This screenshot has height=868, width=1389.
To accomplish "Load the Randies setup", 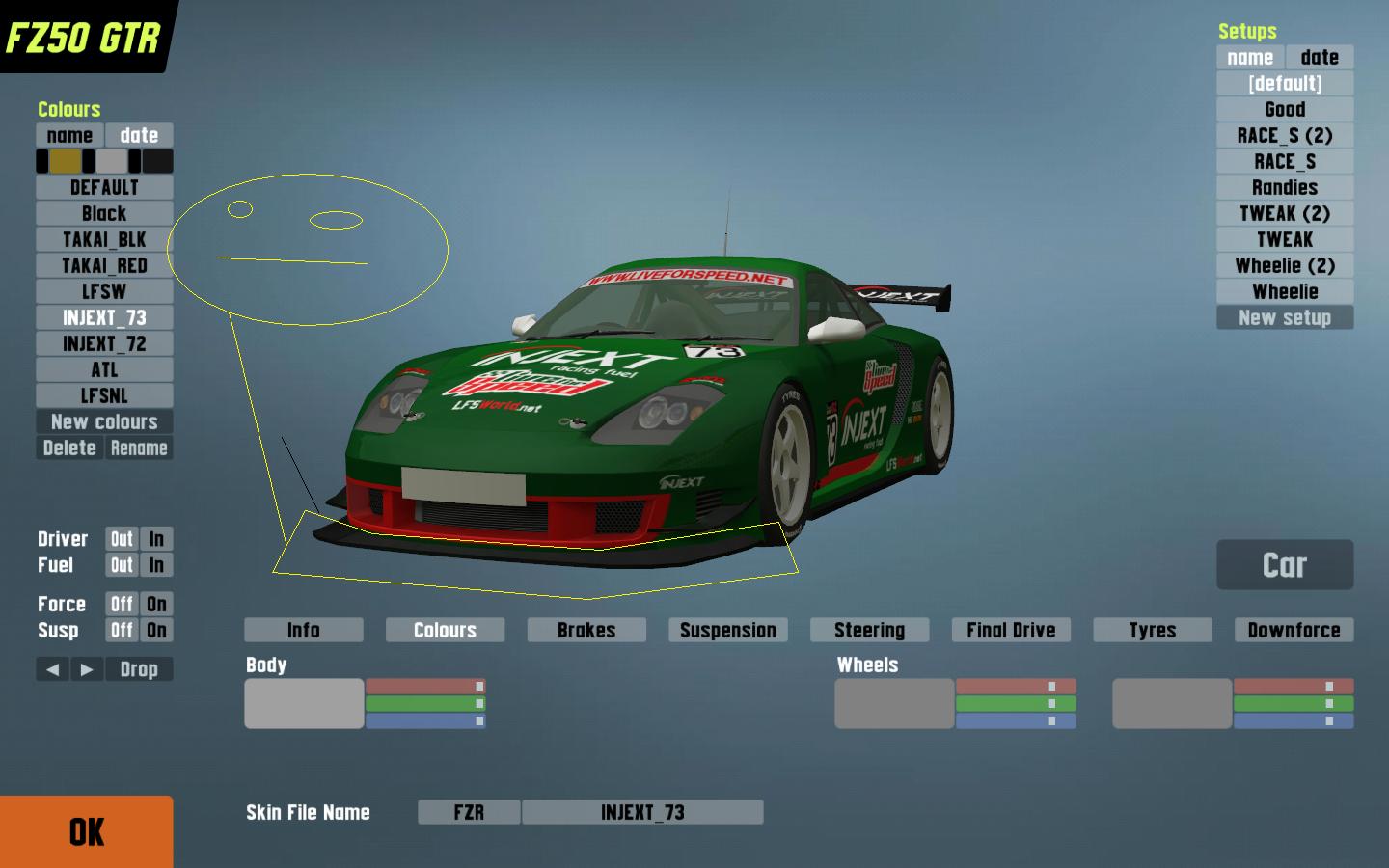I will coord(1285,187).
